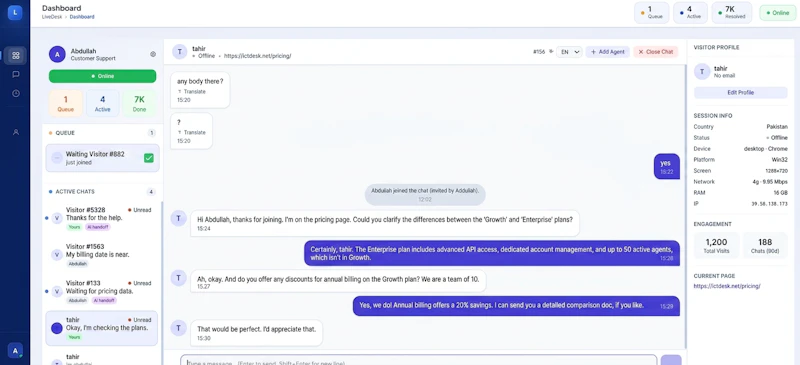Click the Waiting Visitor #882 avatar icon
The width and height of the screenshot is (800, 365).
57,158
